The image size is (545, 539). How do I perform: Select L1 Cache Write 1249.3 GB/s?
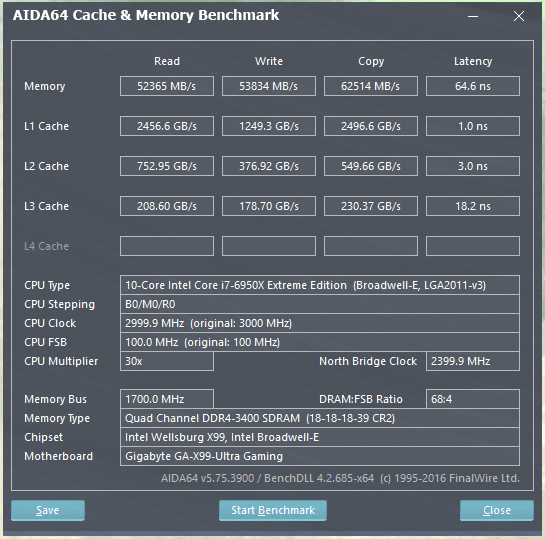tap(269, 126)
